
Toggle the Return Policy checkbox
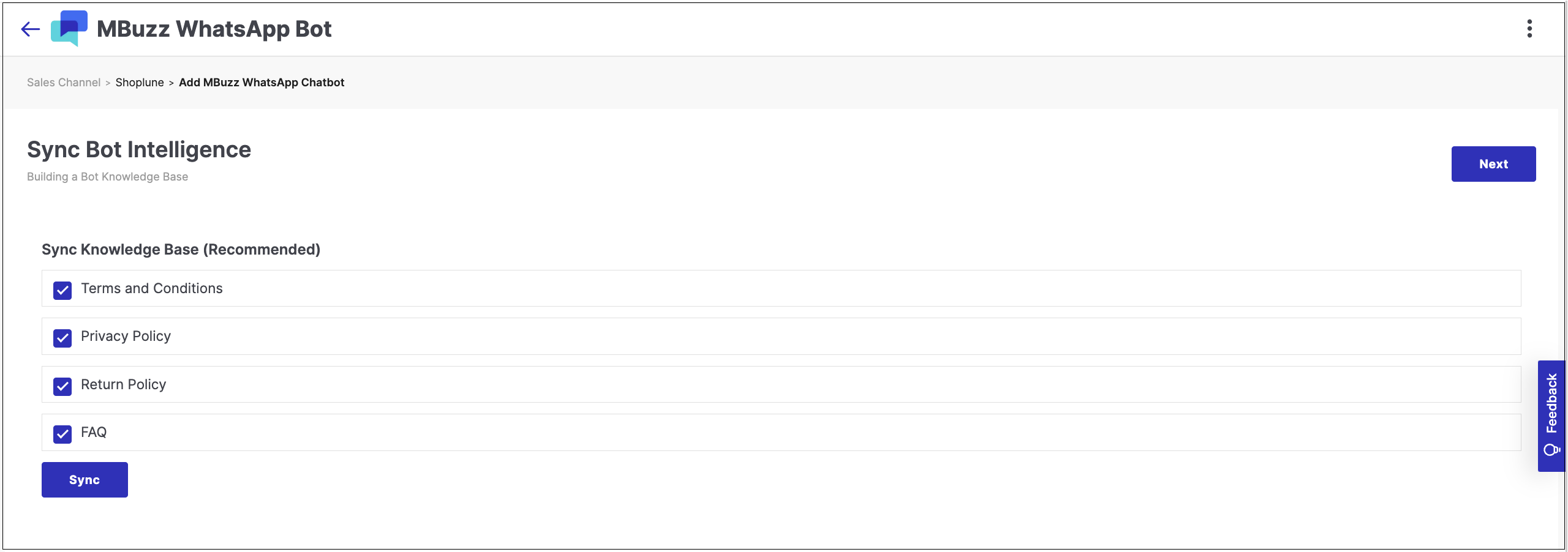click(62, 386)
